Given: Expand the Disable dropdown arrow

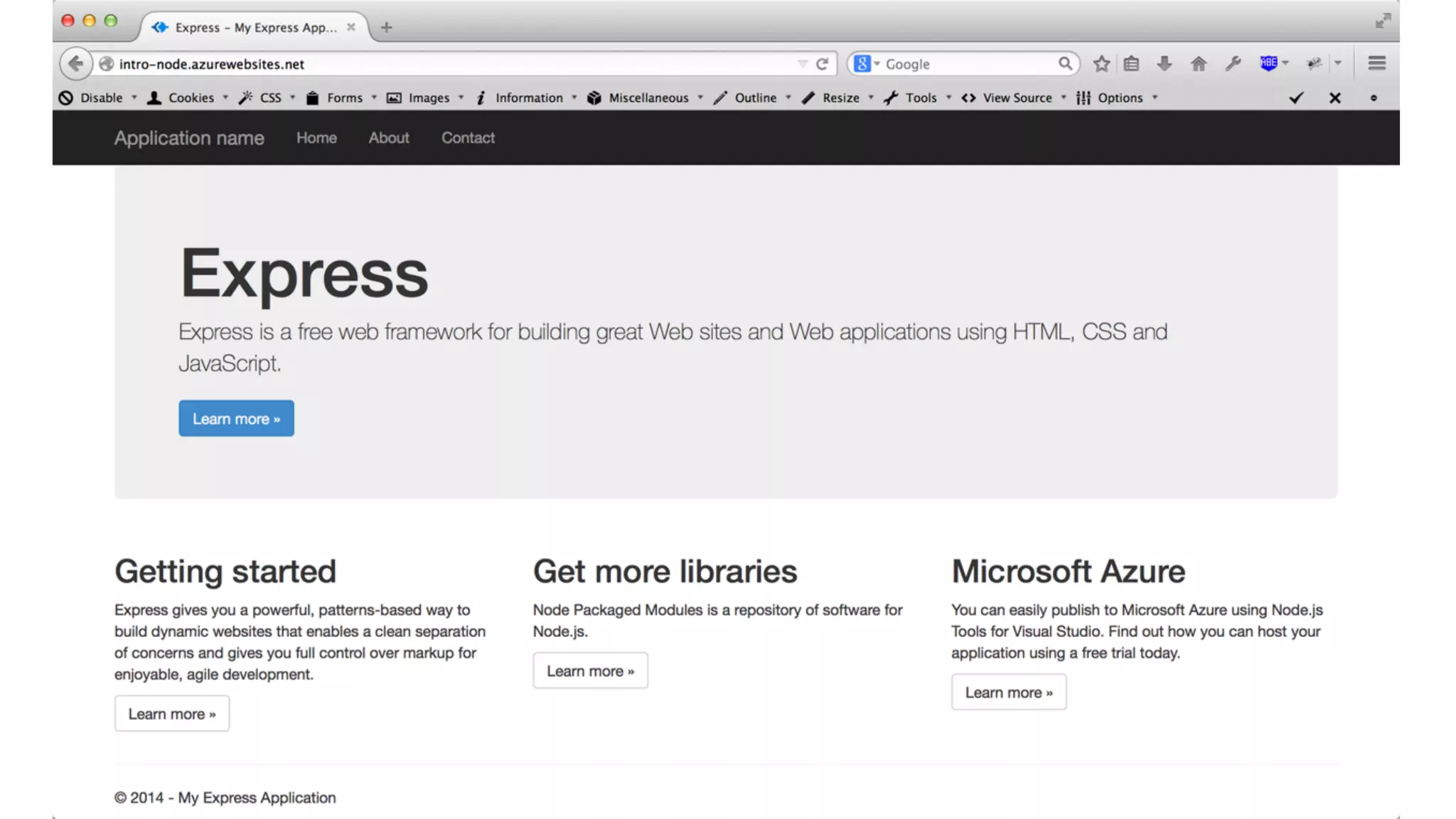Looking at the screenshot, I should tap(134, 97).
